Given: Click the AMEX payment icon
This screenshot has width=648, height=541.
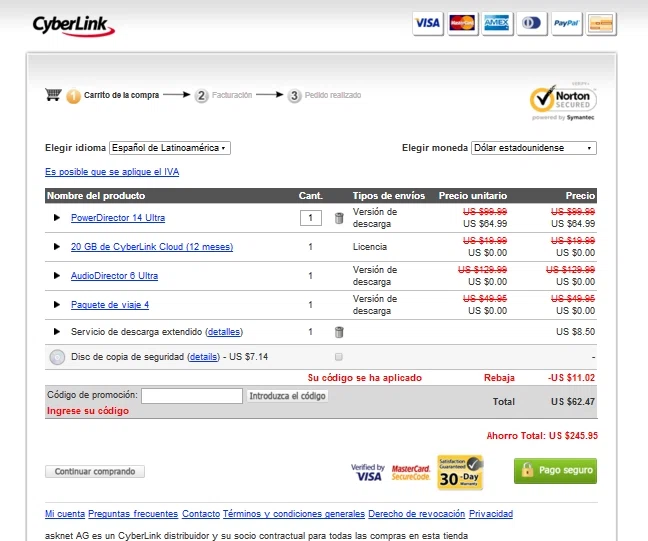Looking at the screenshot, I should (497, 24).
